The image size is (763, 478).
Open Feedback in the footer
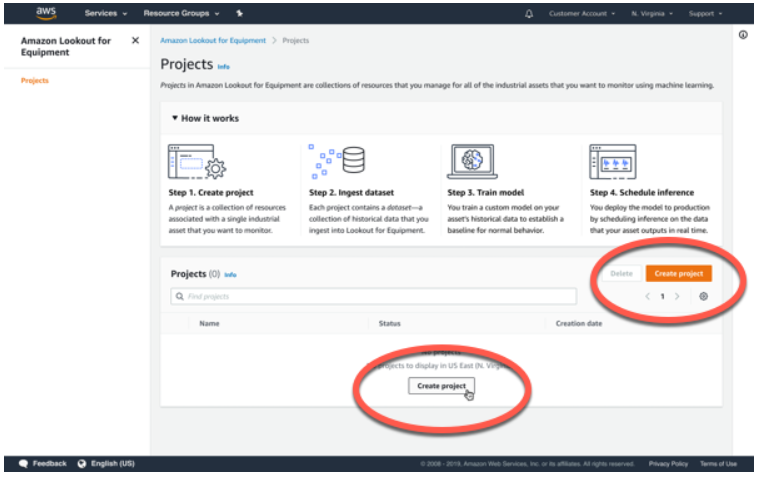49,463
